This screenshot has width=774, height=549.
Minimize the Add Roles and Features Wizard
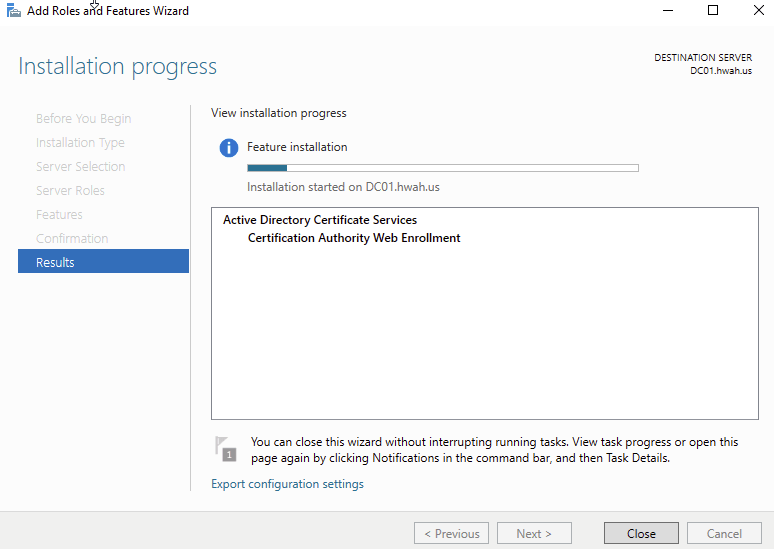[x=666, y=11]
